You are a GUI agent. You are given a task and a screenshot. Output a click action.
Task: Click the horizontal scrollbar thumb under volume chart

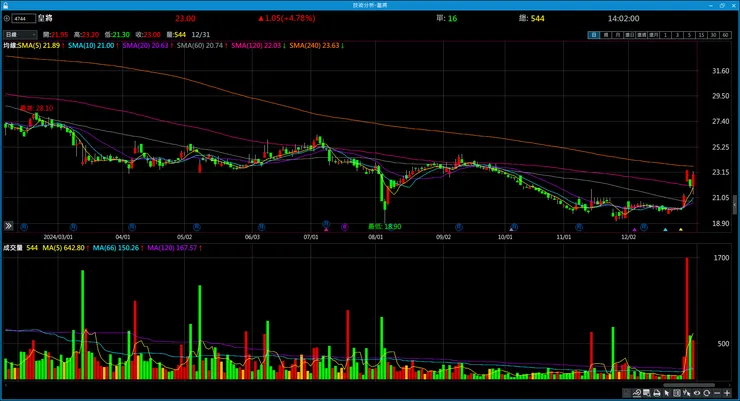(x=689, y=385)
